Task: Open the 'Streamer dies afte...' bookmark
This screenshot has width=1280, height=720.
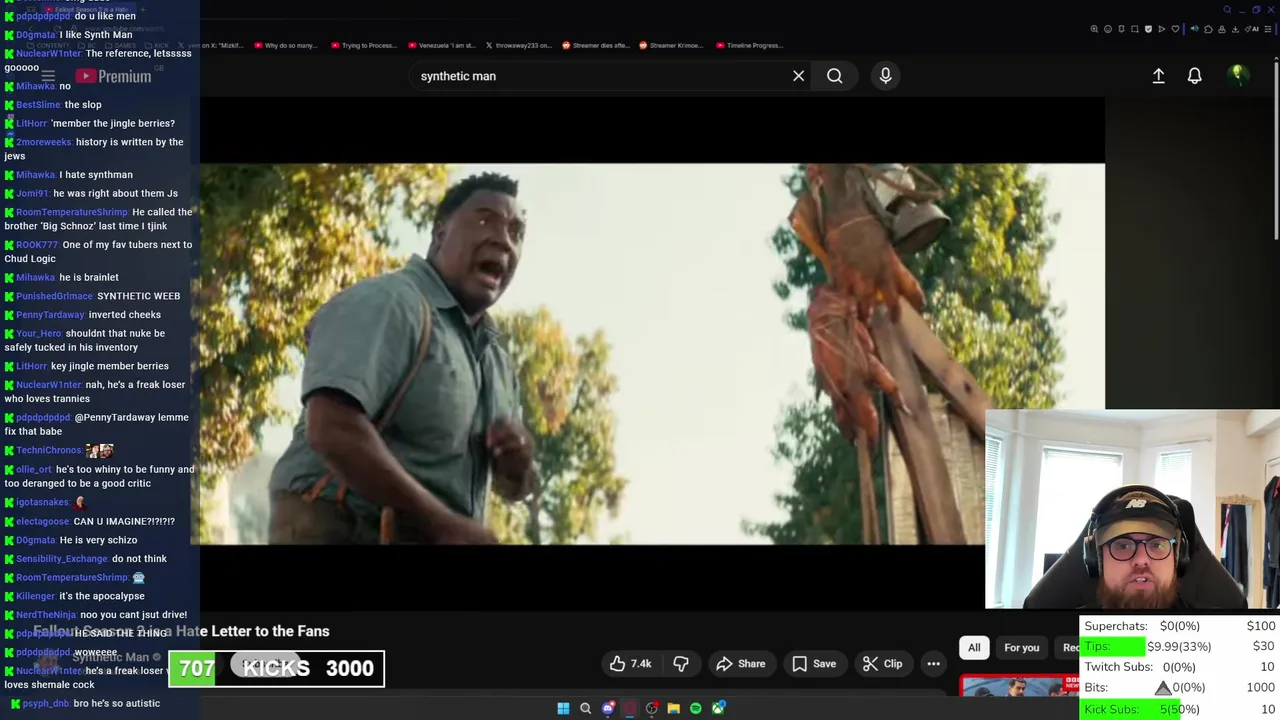Action: [595, 45]
